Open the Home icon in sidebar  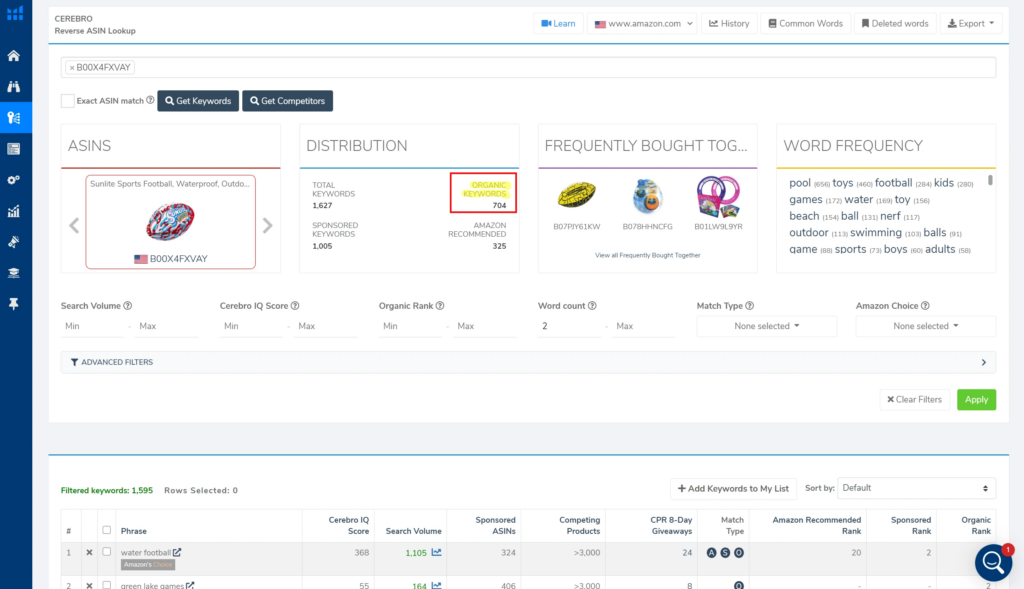[x=14, y=56]
